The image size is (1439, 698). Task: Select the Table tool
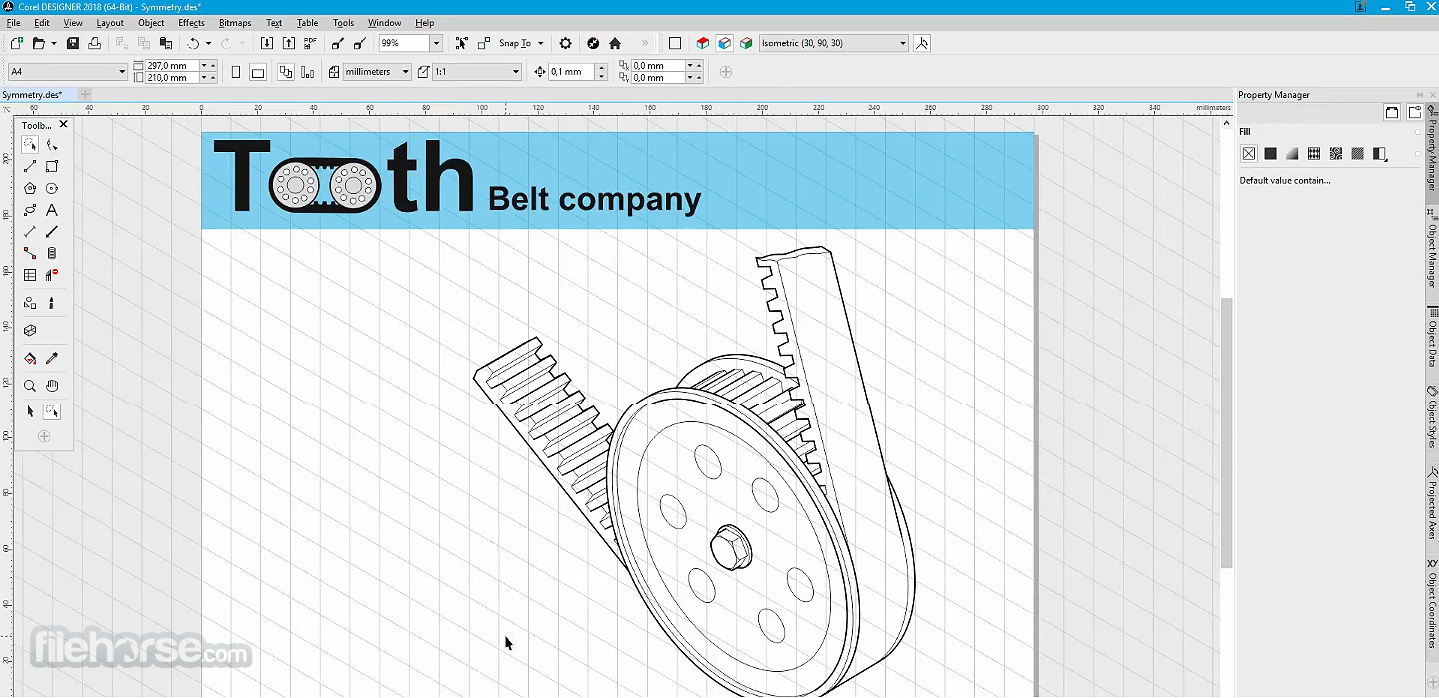(30, 275)
